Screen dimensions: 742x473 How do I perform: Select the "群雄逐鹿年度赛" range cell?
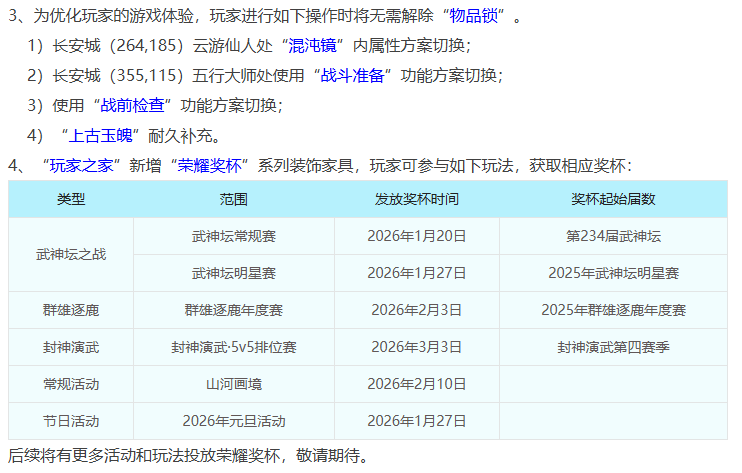click(234, 310)
